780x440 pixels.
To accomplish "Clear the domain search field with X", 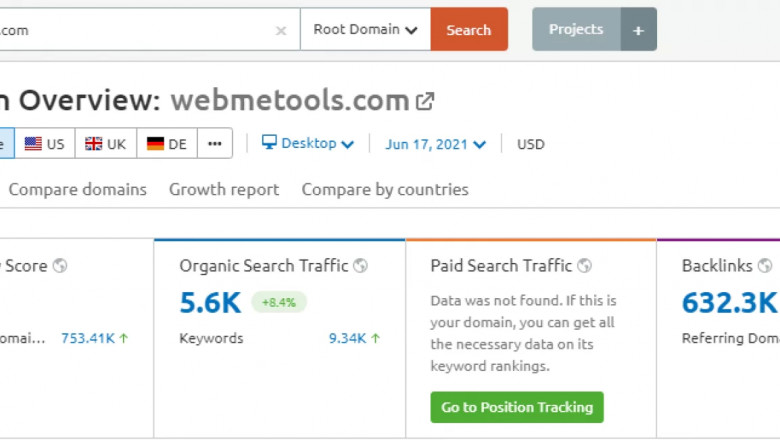I will pyautogui.click(x=281, y=30).
